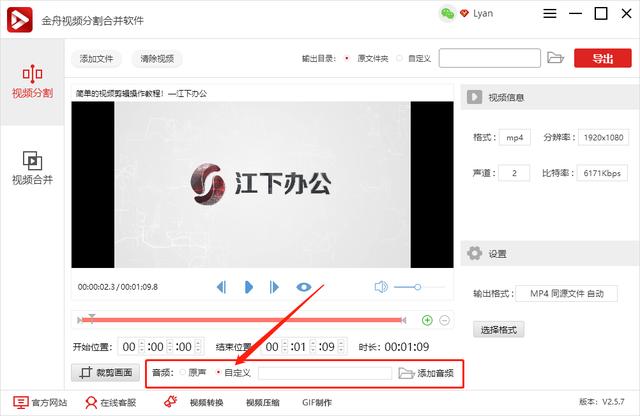Open the MP4 同源文件 output format dropdown
The height and width of the screenshot is (416, 640).
click(x=566, y=294)
